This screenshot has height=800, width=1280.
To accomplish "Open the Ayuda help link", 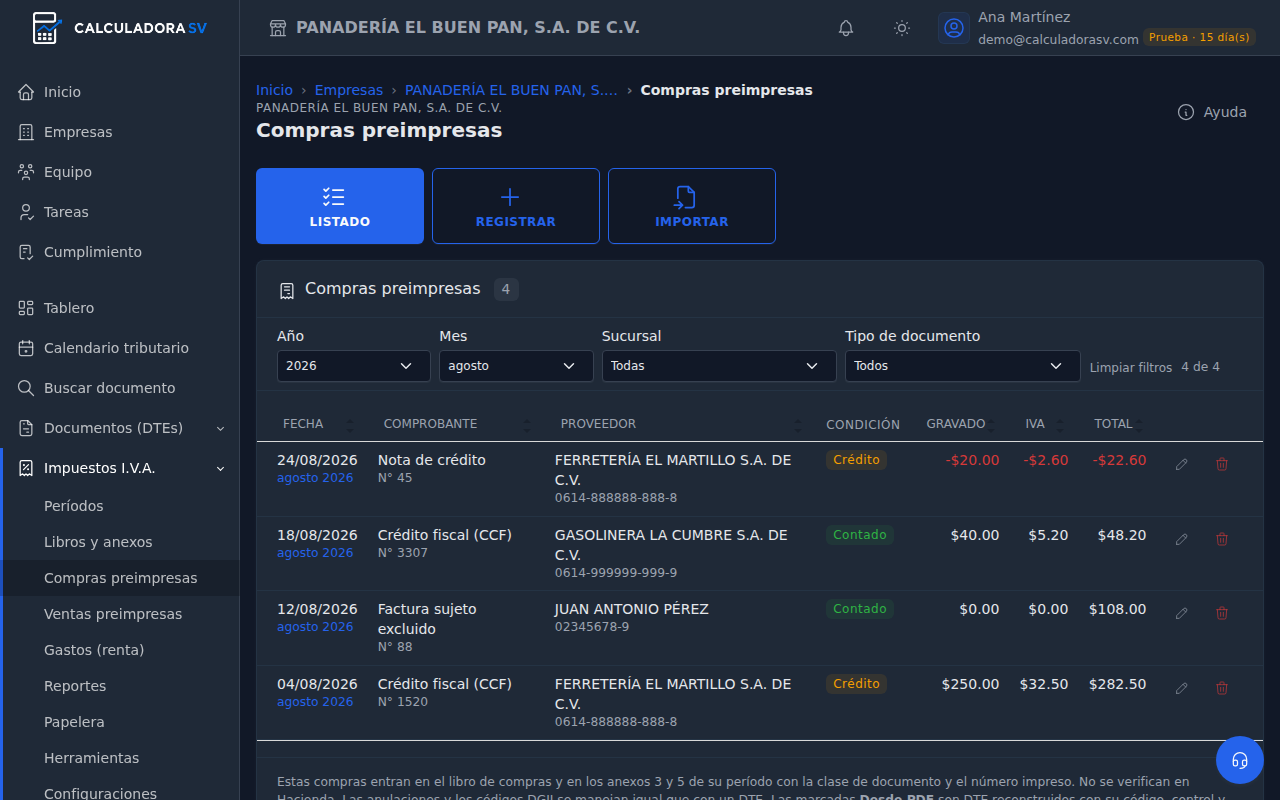I will click(1212, 112).
